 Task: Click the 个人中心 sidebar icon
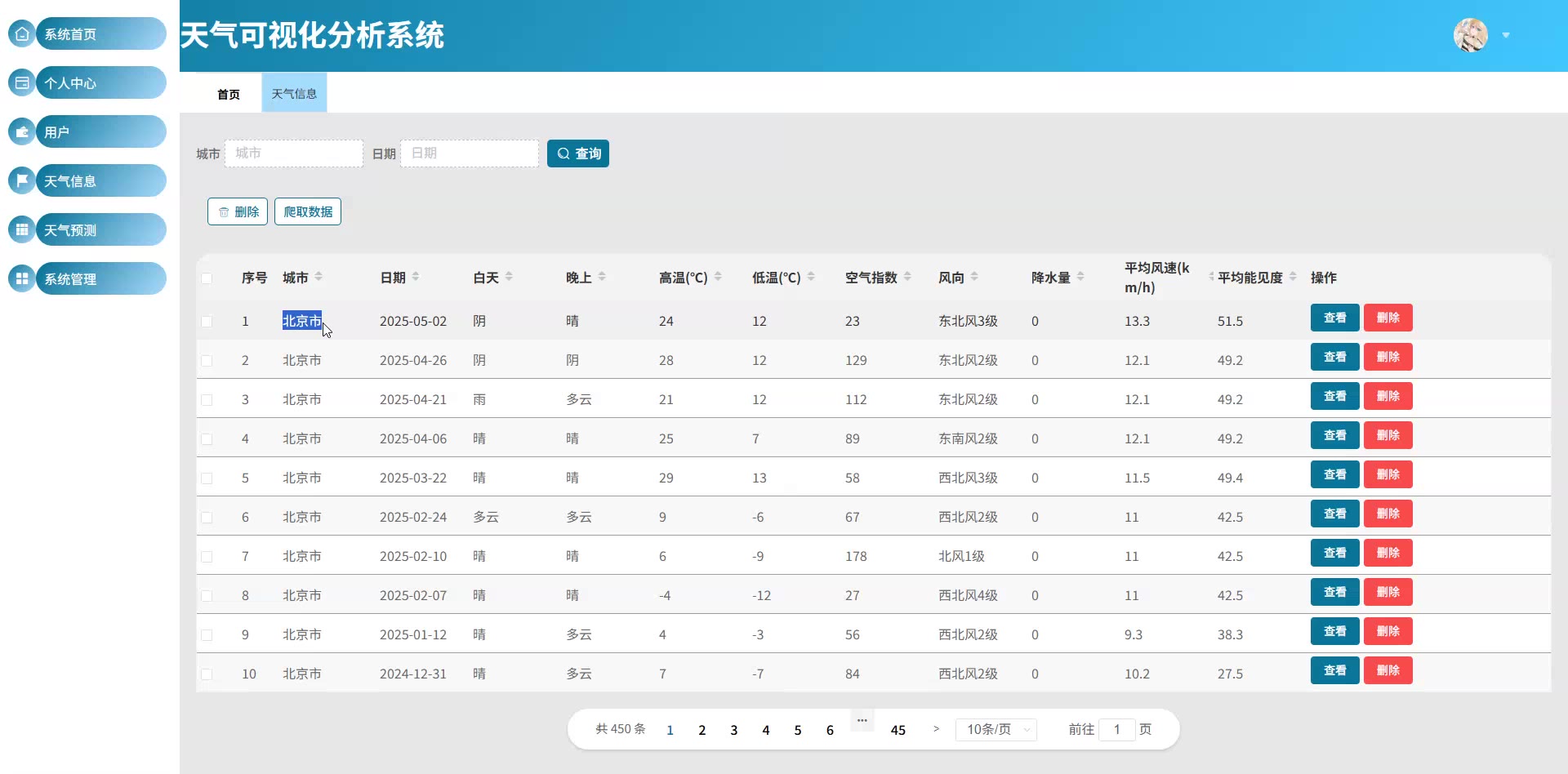click(22, 83)
